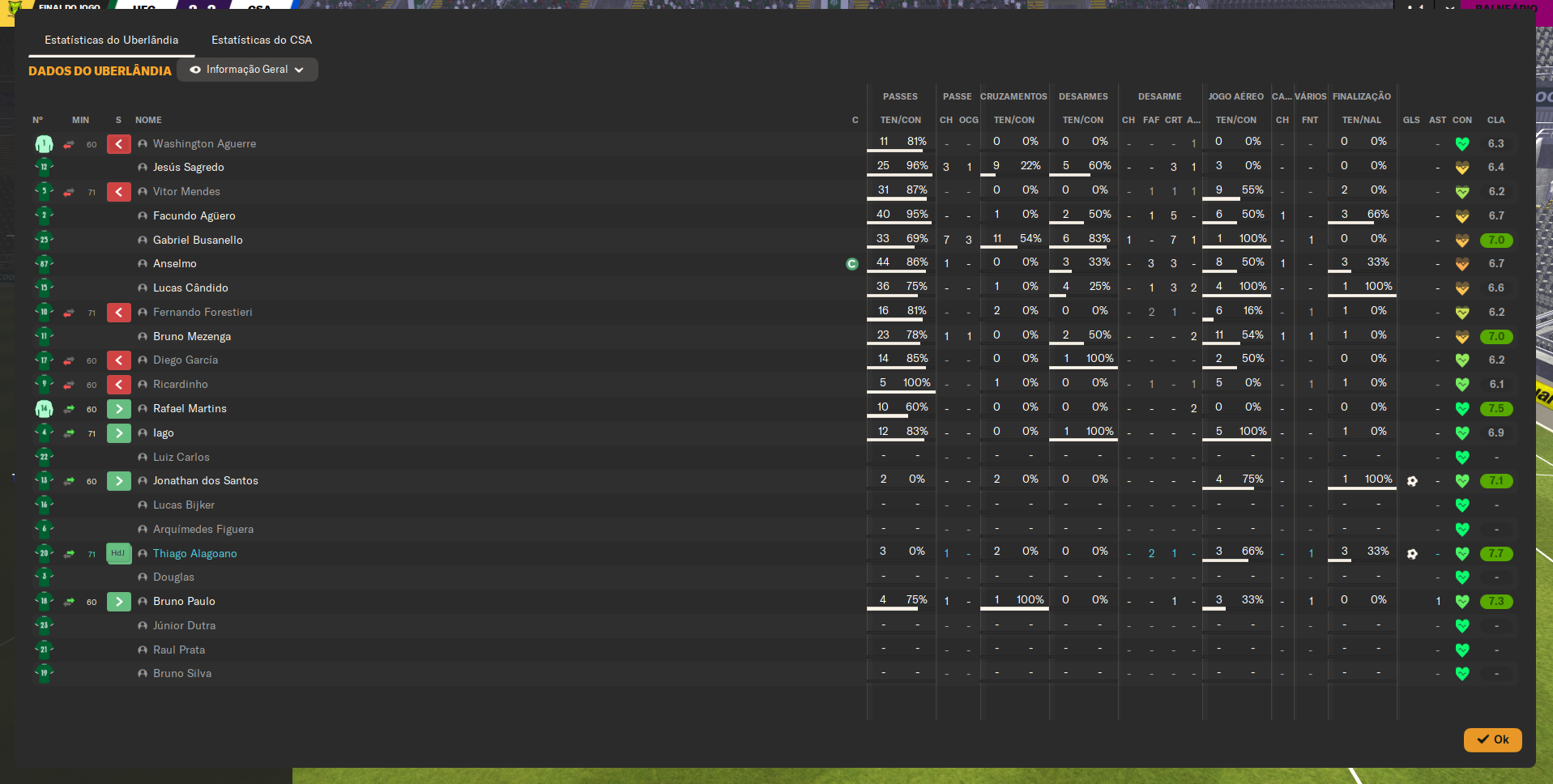
Task: Click Thiago Alagoano's HdJ badge
Action: [x=118, y=553]
